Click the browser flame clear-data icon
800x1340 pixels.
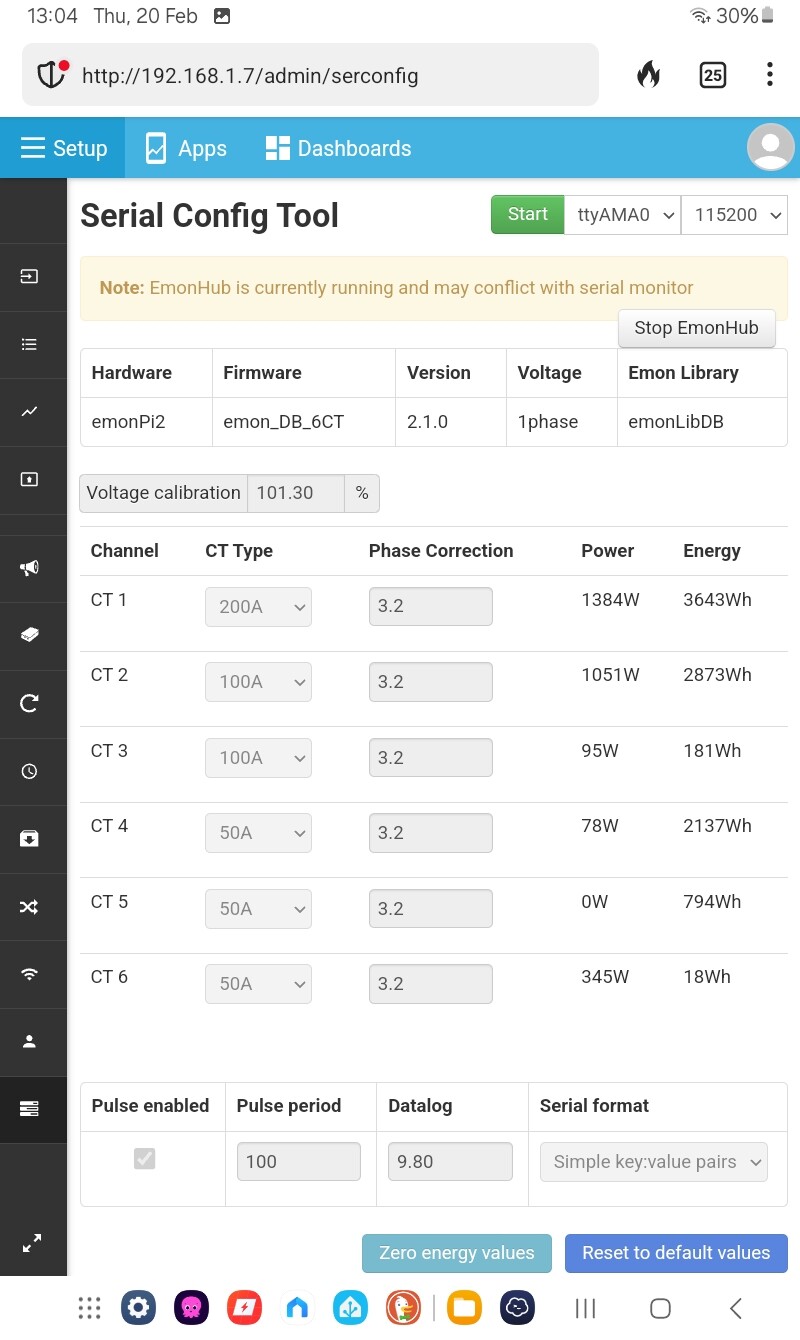point(649,74)
